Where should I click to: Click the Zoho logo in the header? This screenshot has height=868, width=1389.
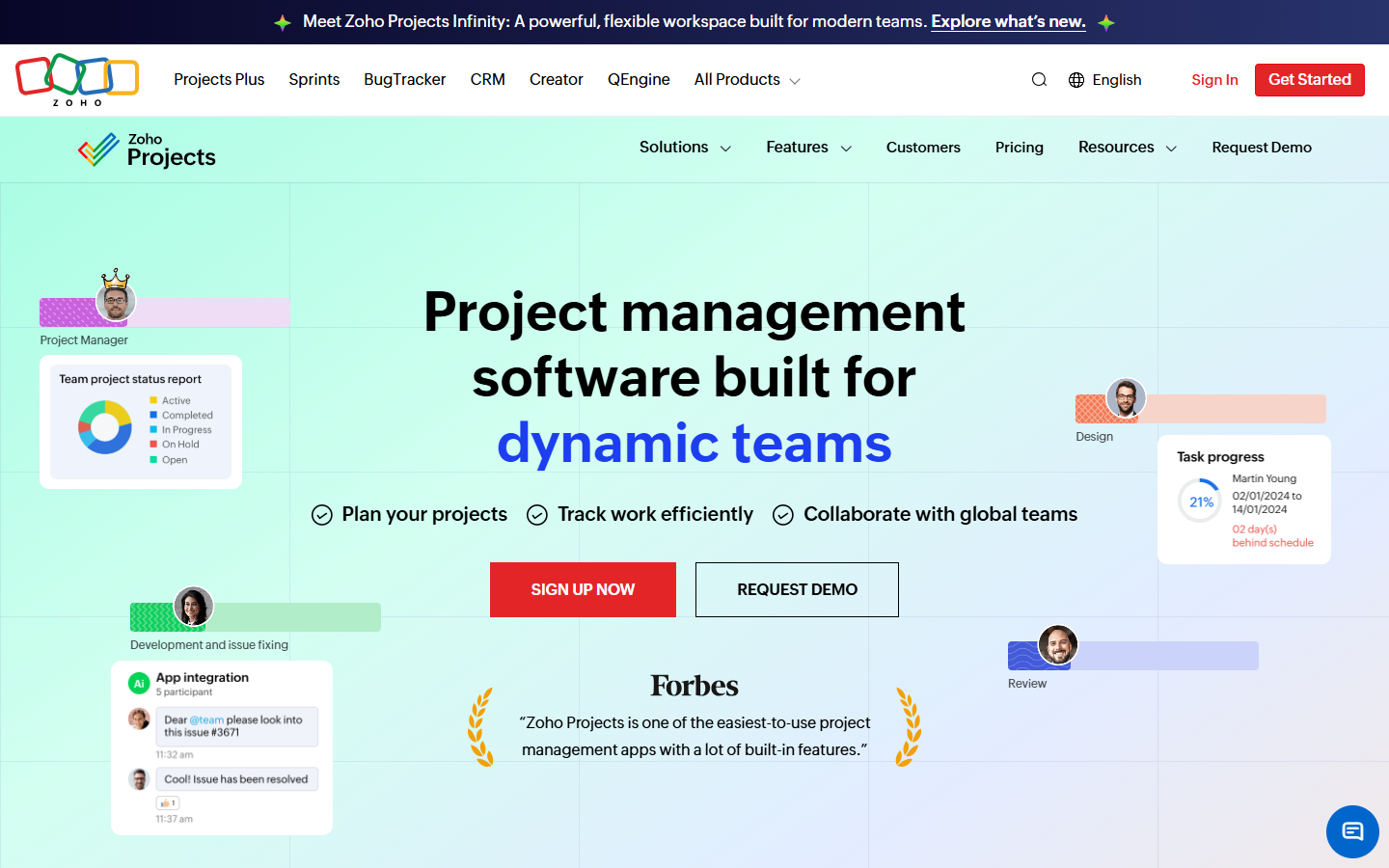click(77, 79)
